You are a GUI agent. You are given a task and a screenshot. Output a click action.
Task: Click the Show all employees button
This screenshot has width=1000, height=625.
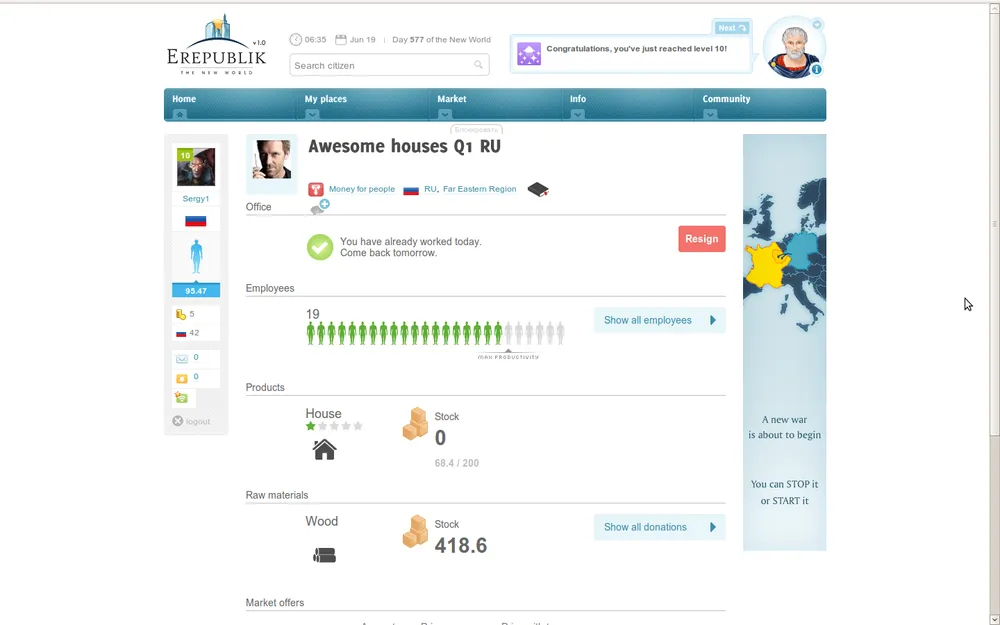pyautogui.click(x=659, y=320)
